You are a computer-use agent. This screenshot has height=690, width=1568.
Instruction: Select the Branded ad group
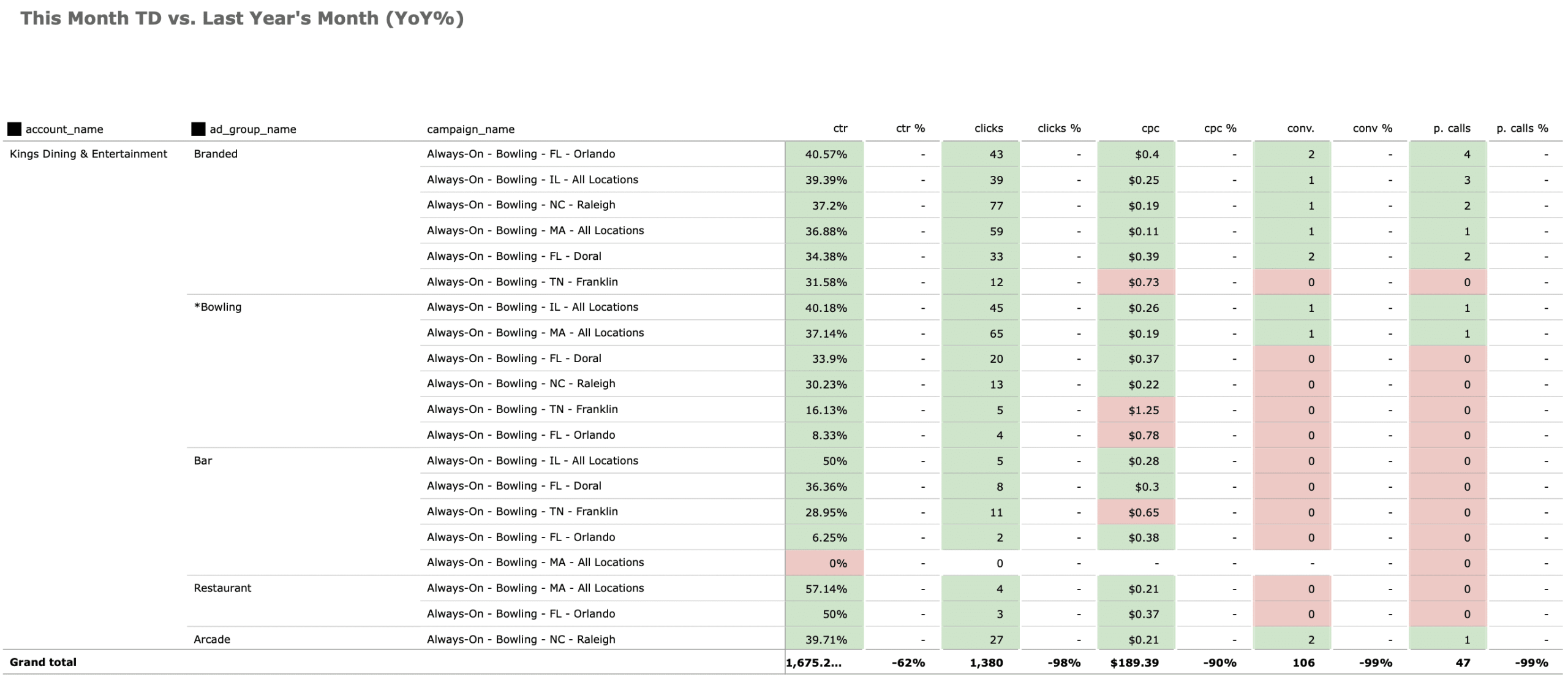[216, 154]
